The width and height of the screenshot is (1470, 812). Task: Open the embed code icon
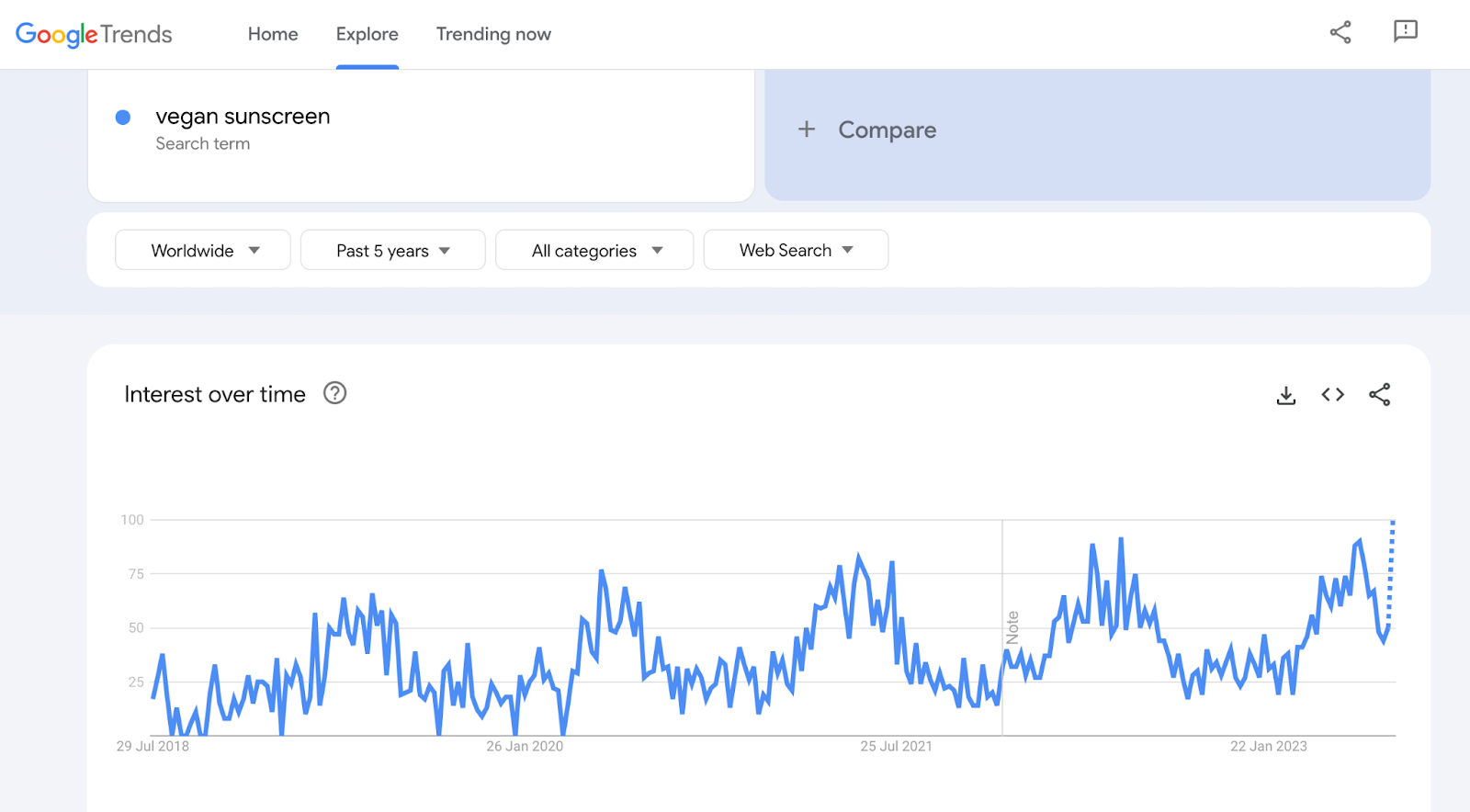pos(1332,395)
